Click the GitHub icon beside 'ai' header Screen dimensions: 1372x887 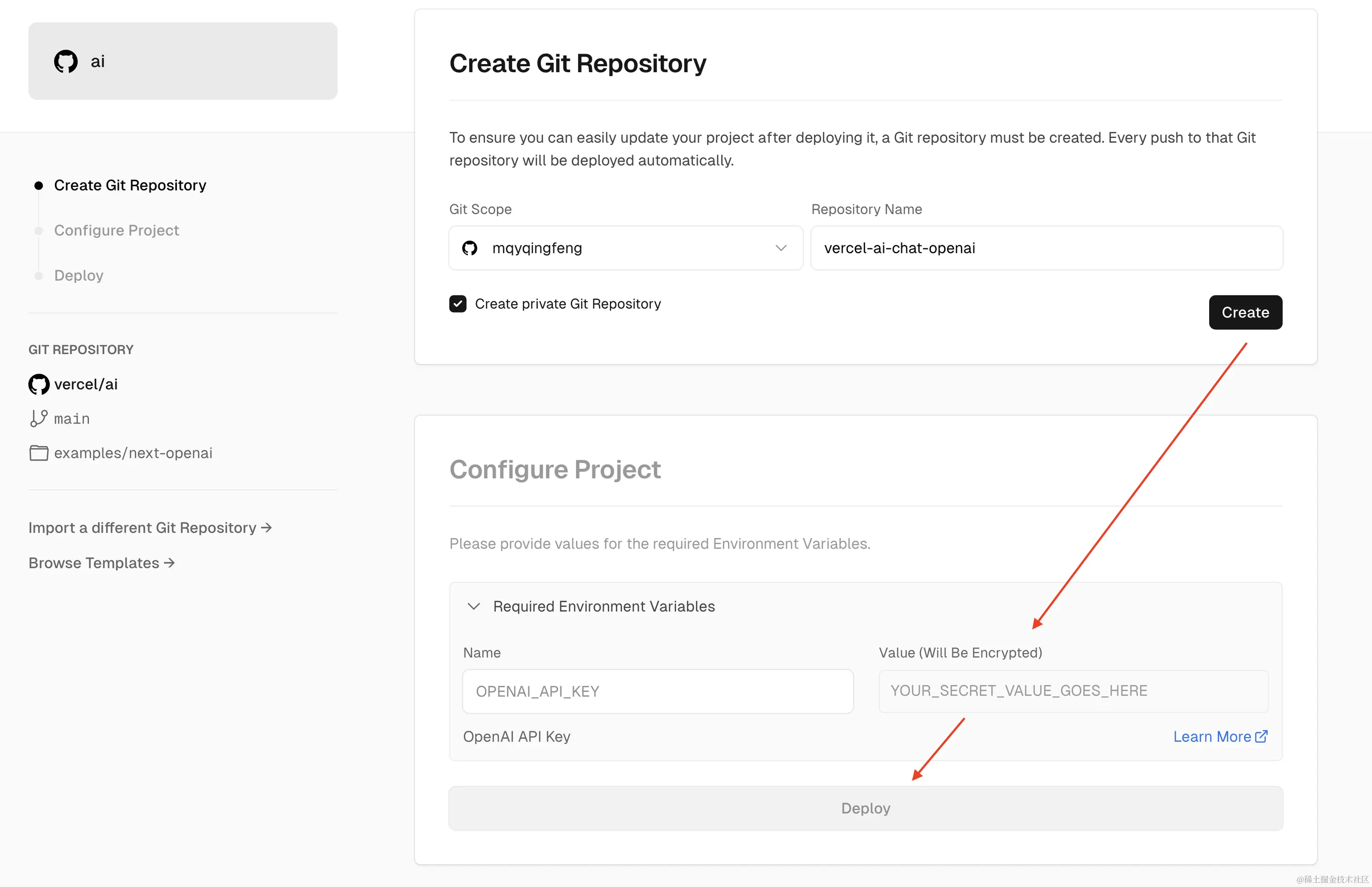click(x=66, y=61)
